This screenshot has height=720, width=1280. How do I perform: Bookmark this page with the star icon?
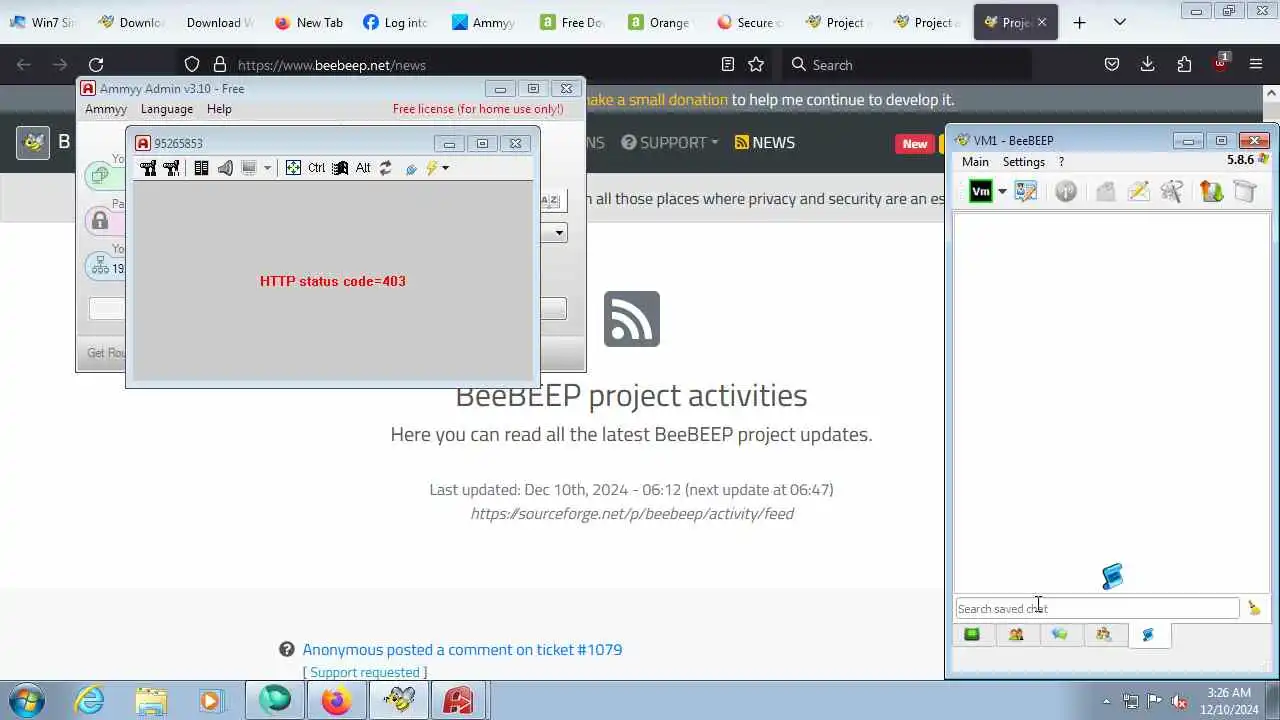[x=756, y=65]
